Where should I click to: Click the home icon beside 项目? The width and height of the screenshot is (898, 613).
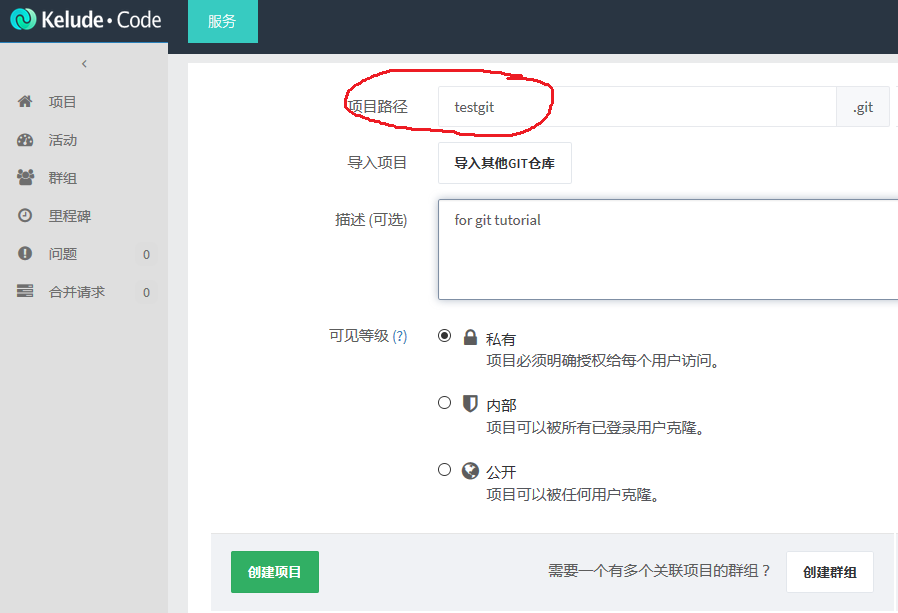(25, 101)
